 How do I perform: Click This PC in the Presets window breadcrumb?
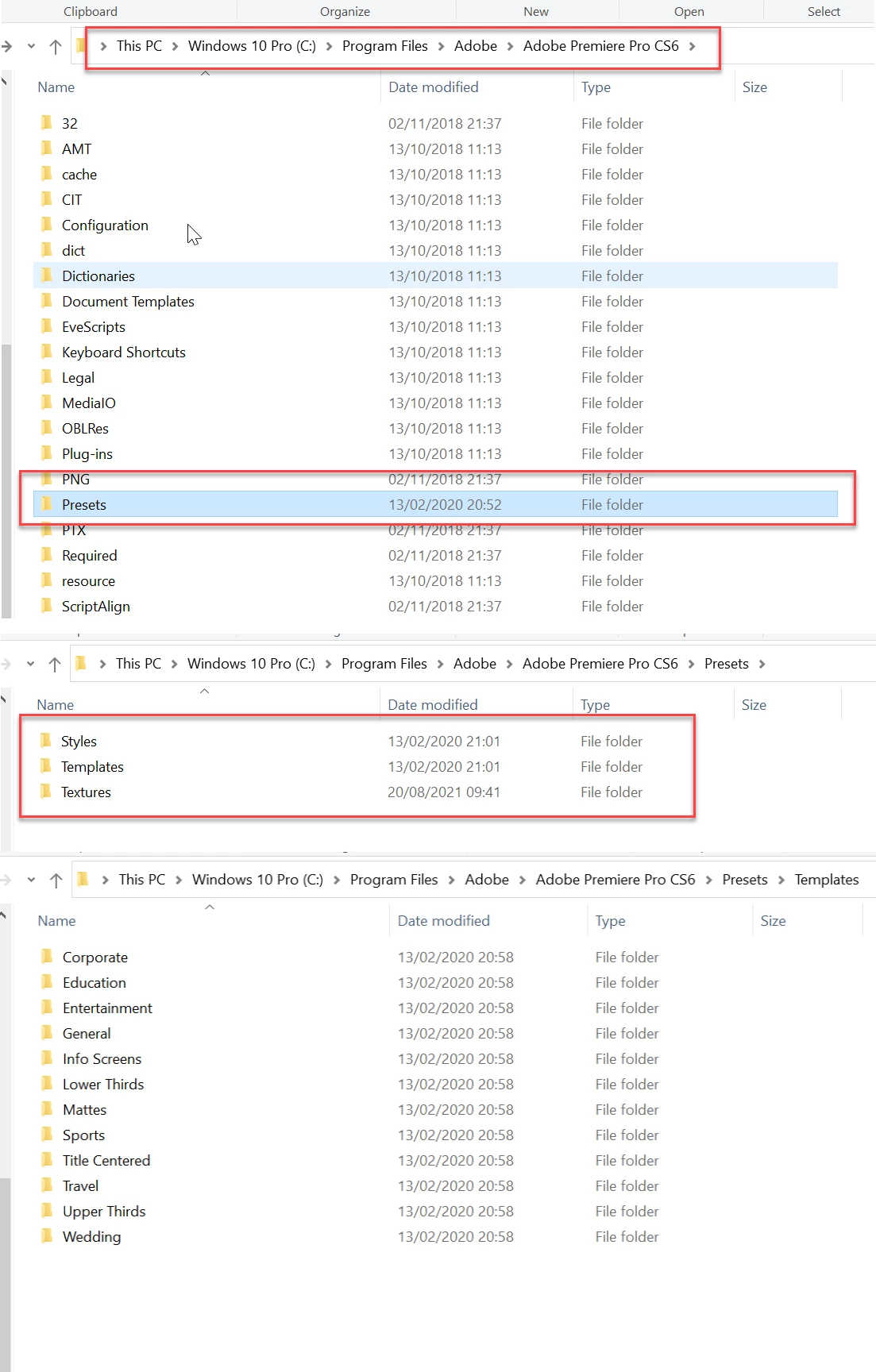(x=138, y=664)
